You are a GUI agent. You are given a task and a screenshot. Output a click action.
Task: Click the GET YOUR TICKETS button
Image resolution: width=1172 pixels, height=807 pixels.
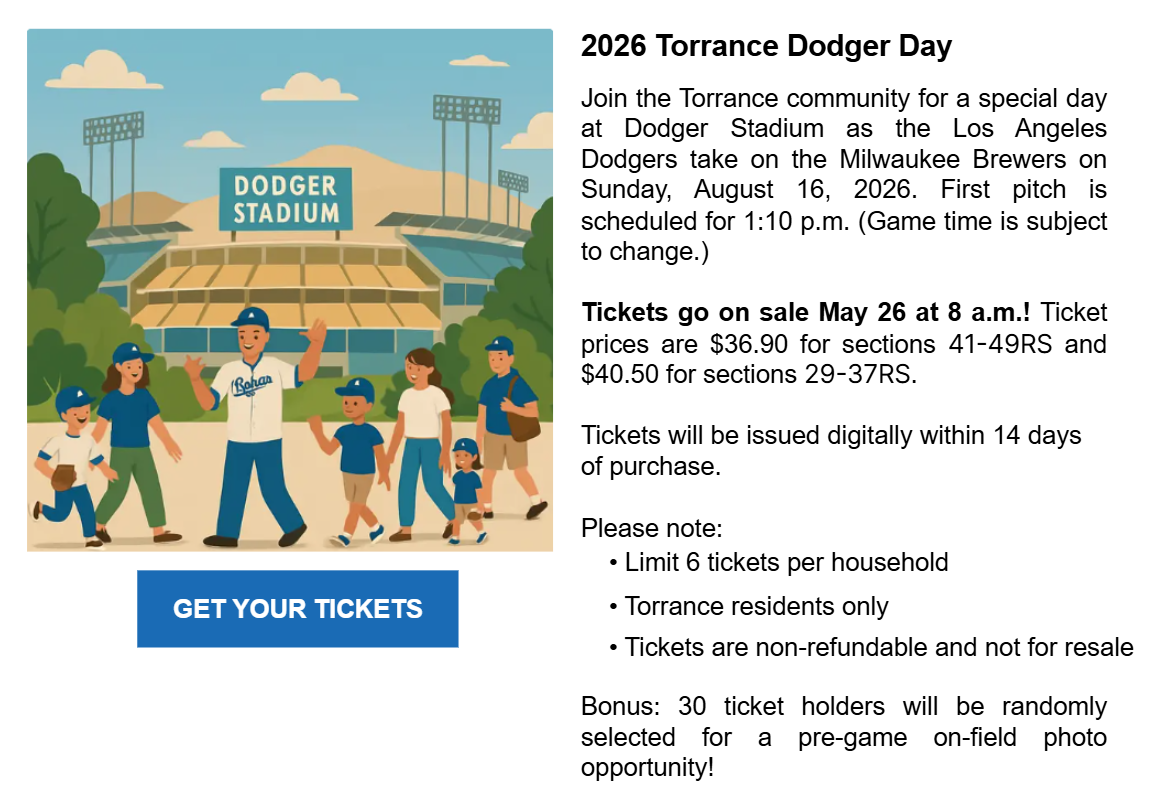pos(297,608)
